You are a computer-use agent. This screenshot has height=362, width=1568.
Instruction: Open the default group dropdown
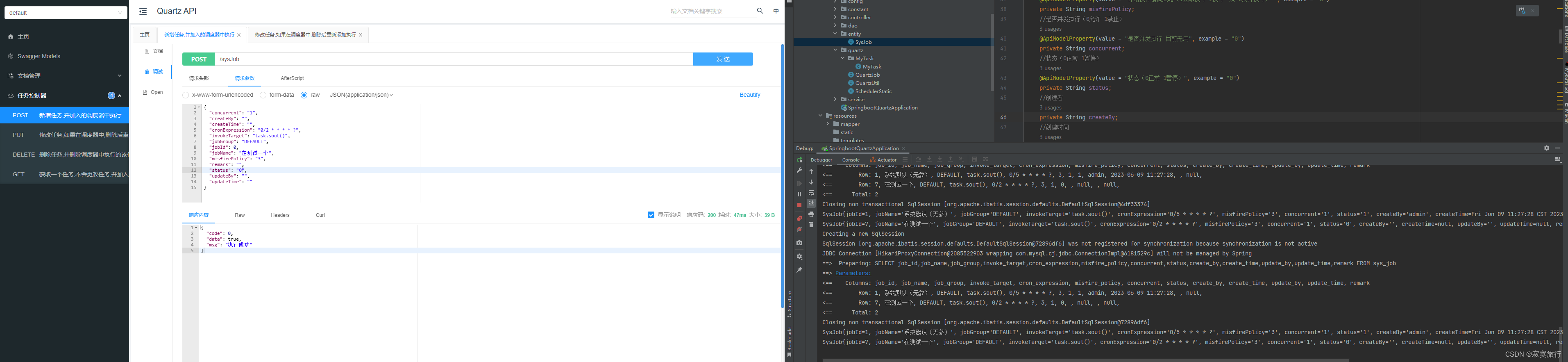pos(66,13)
